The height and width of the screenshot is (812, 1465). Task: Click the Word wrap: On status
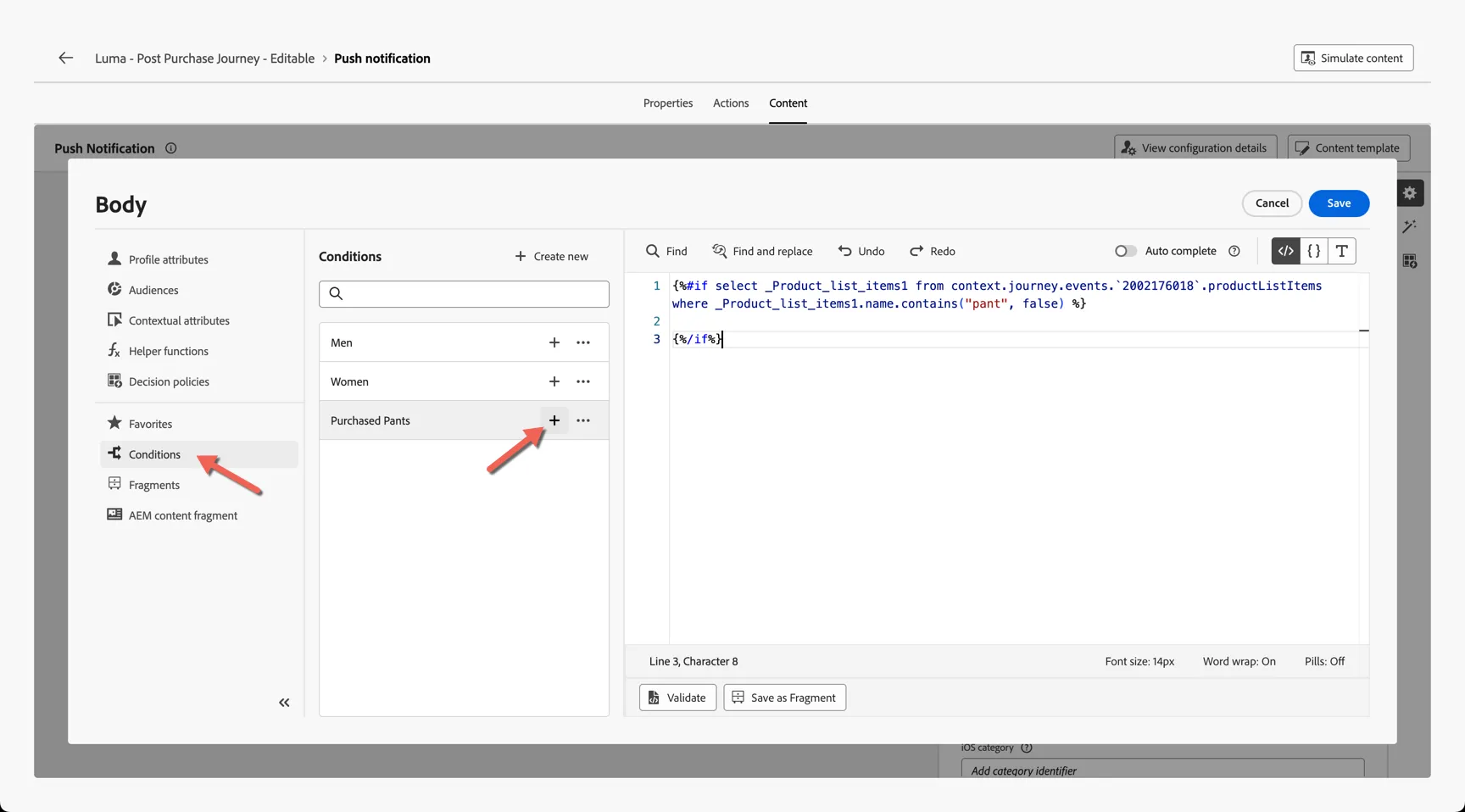coord(1239,661)
